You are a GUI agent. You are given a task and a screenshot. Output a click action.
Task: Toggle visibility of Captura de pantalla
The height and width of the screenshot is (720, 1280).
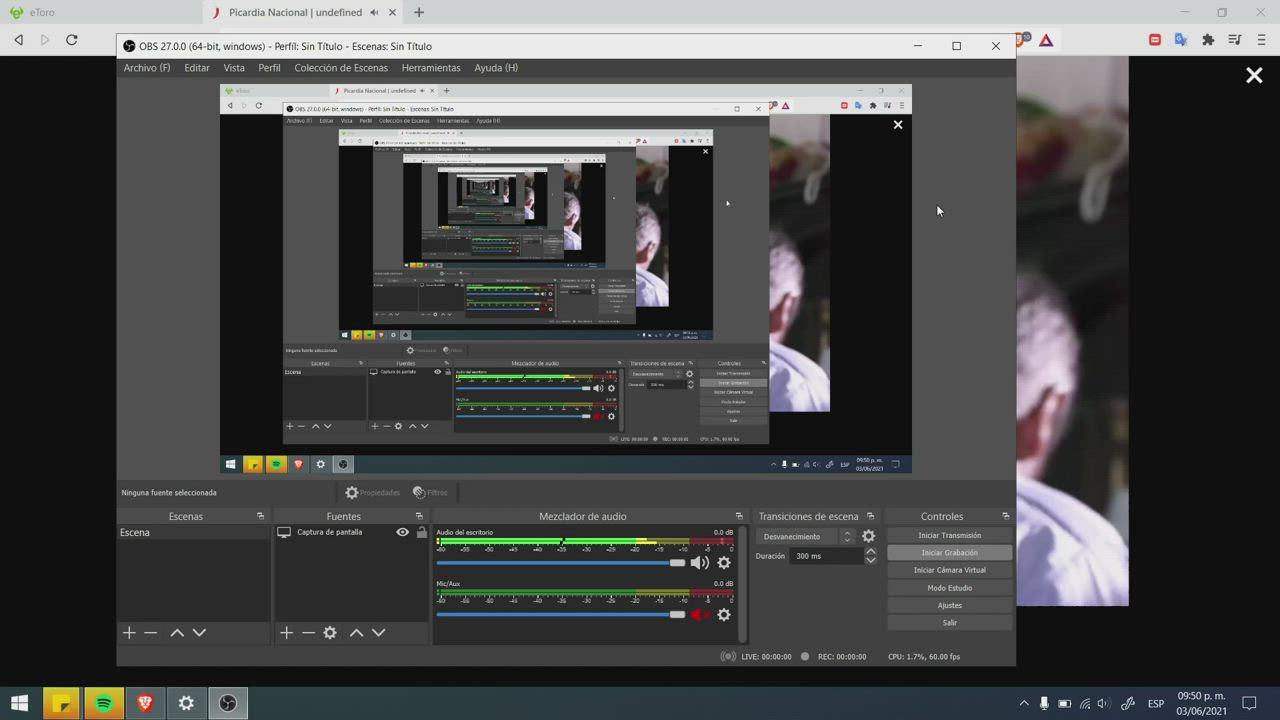point(402,532)
